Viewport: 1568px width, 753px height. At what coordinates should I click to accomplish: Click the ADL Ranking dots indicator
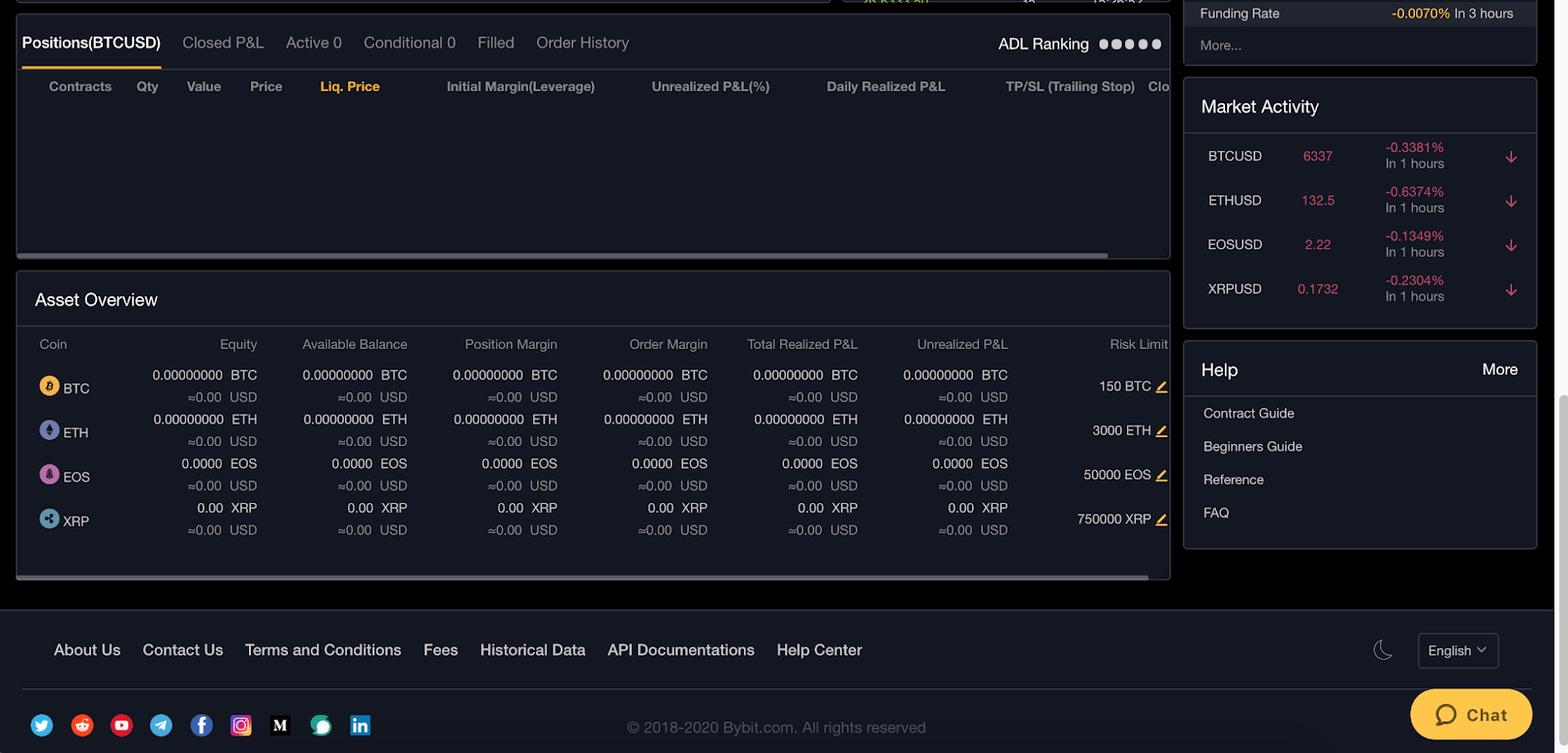pyautogui.click(x=1130, y=44)
